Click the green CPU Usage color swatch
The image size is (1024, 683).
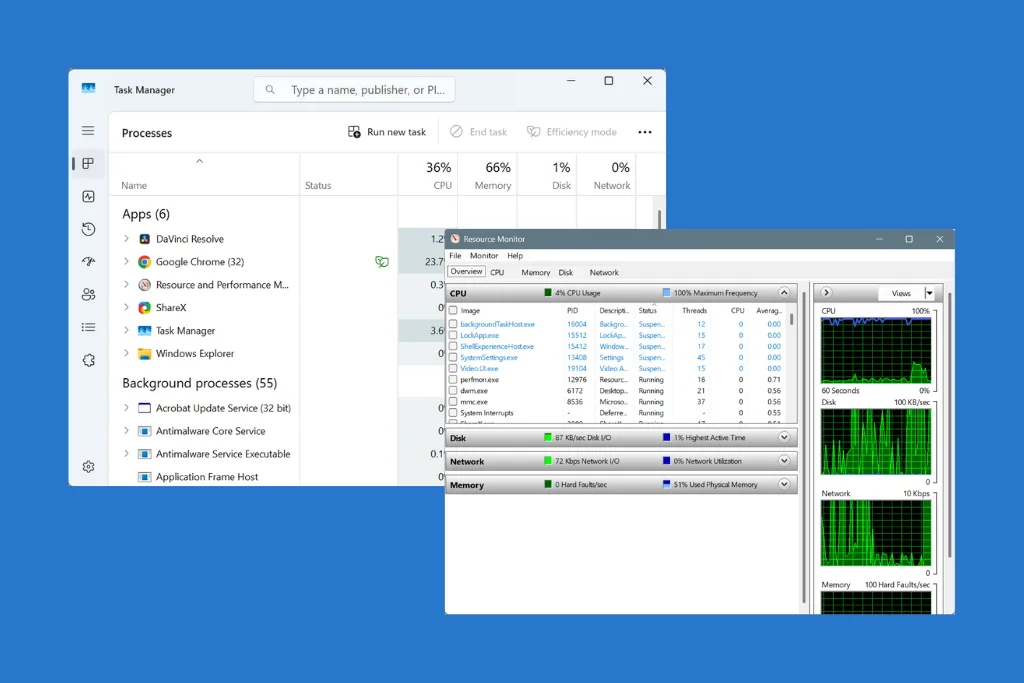point(548,292)
